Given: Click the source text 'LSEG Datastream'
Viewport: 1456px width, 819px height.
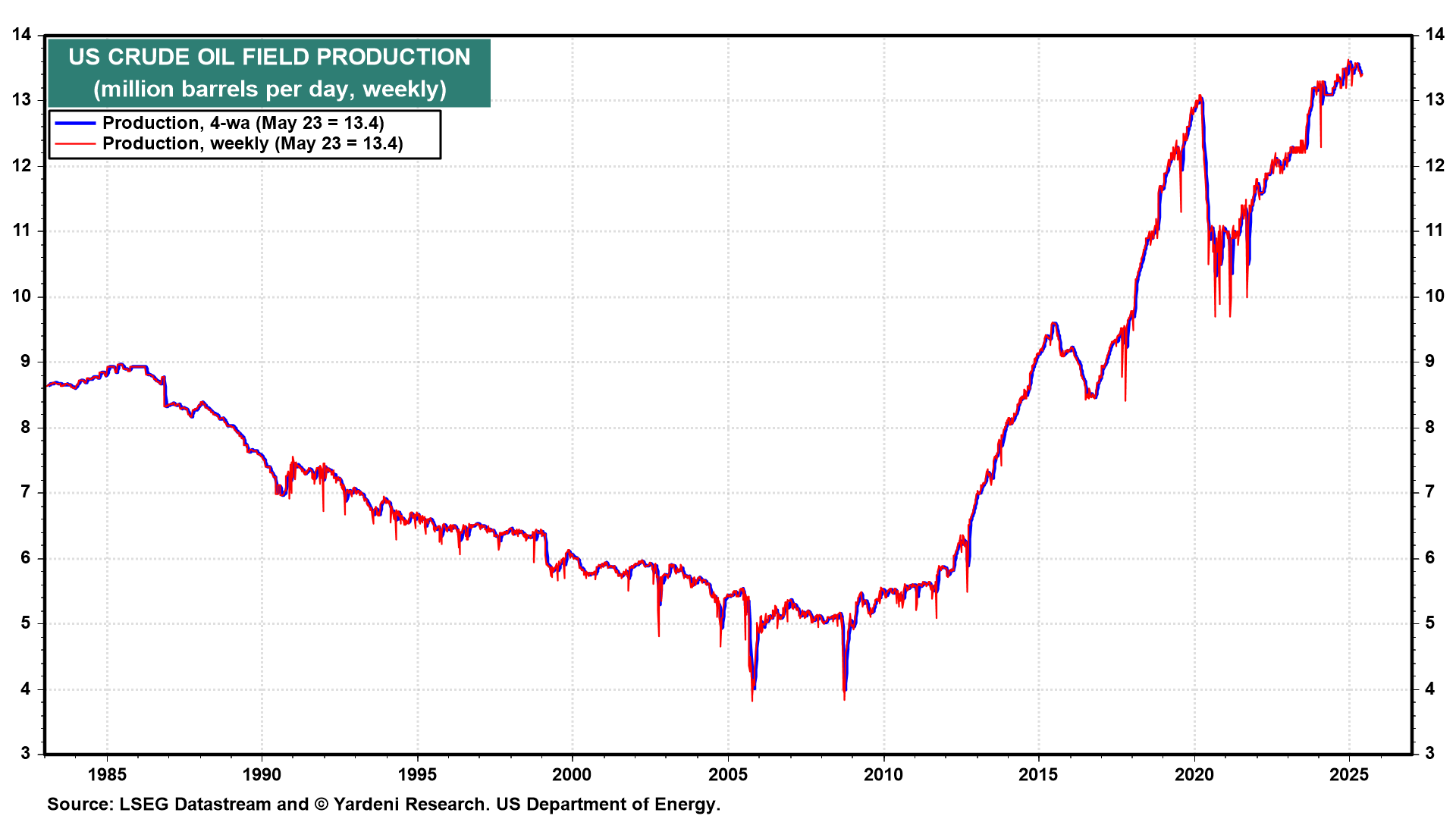Looking at the screenshot, I should 195,804.
